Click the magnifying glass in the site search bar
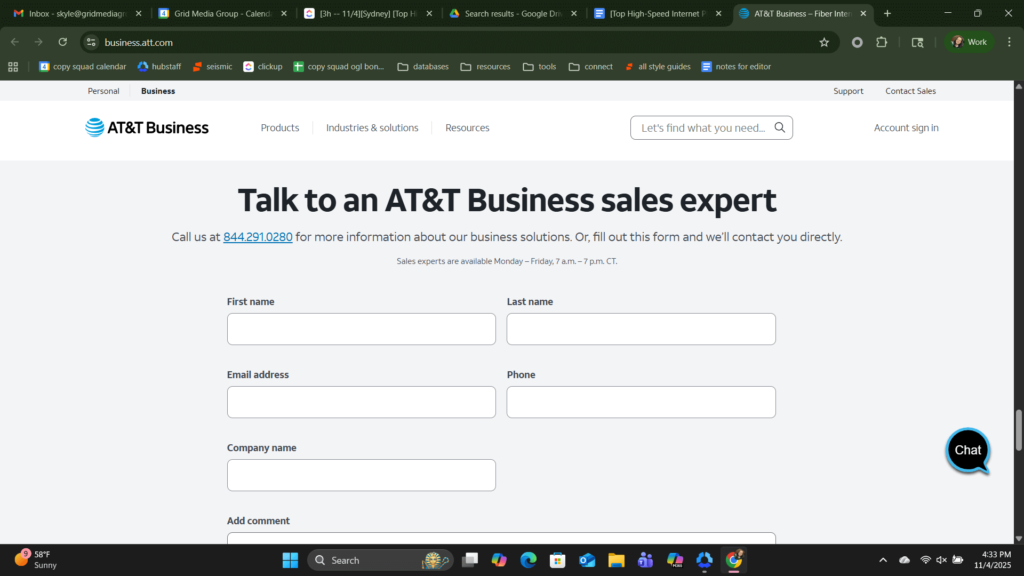The height and width of the screenshot is (576, 1024). [779, 127]
